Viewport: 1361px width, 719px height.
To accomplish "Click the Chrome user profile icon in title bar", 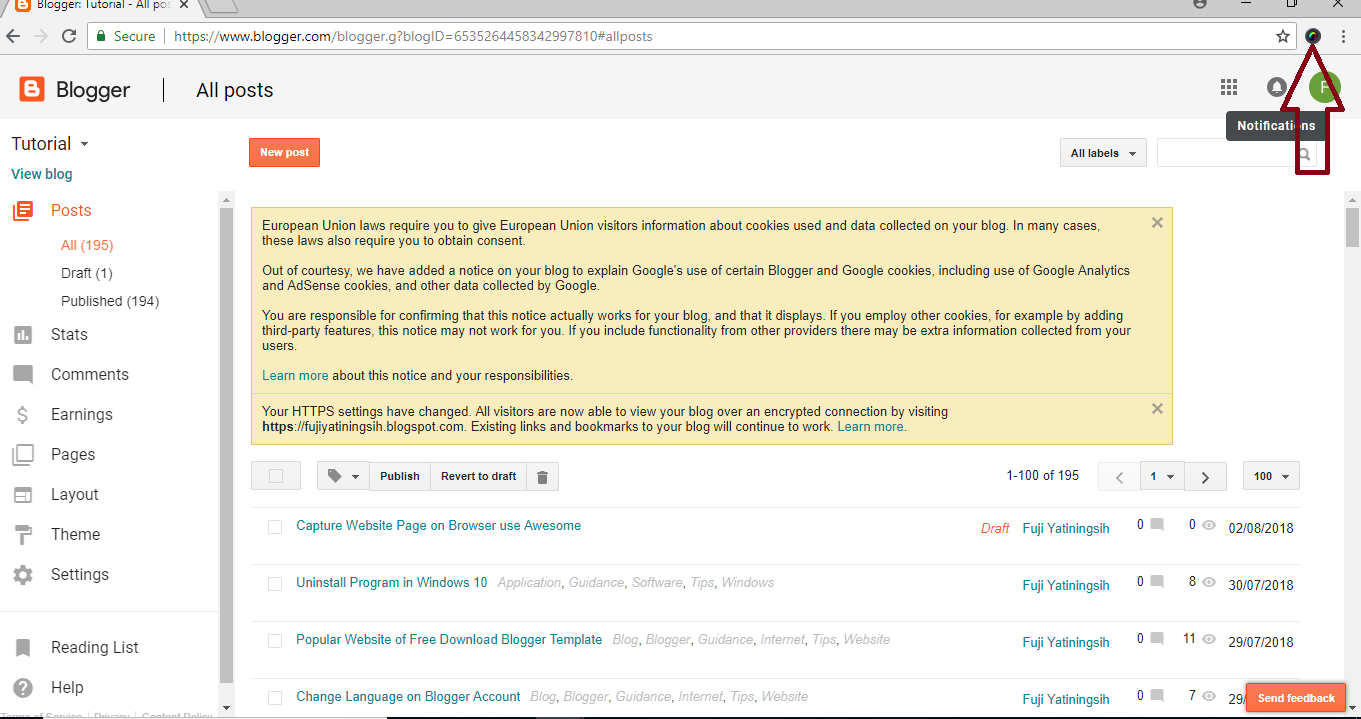I will 1200,4.
